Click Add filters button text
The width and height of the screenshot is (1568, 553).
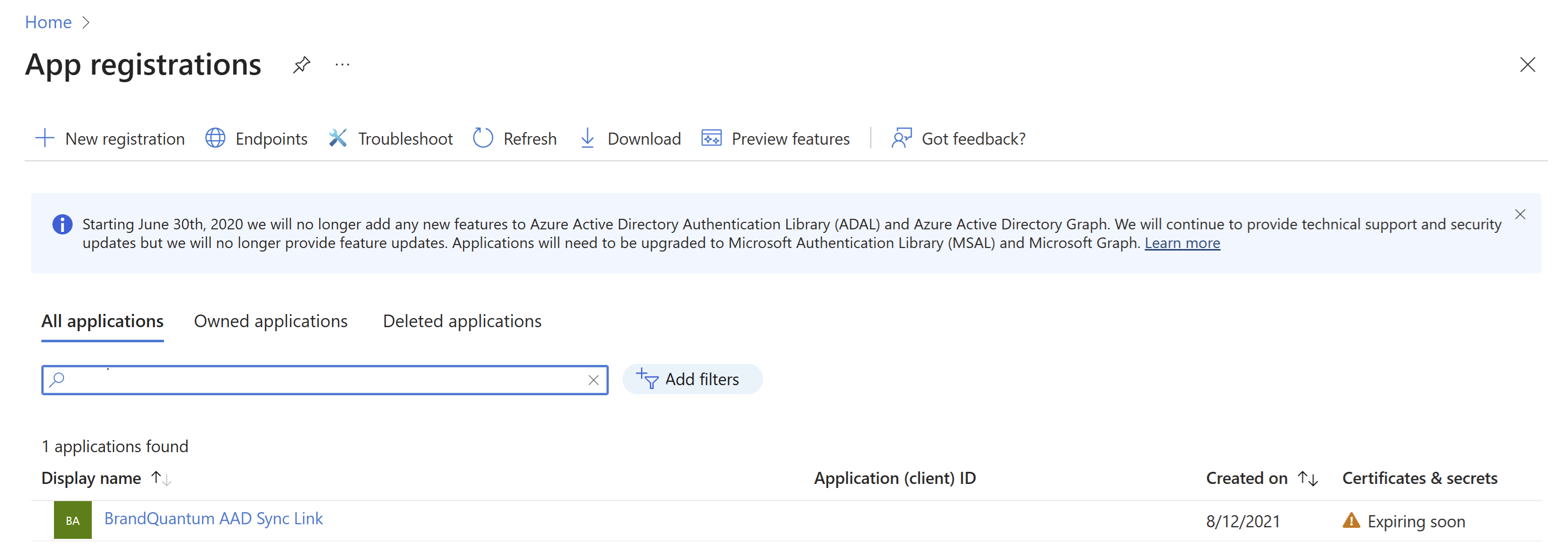(702, 379)
